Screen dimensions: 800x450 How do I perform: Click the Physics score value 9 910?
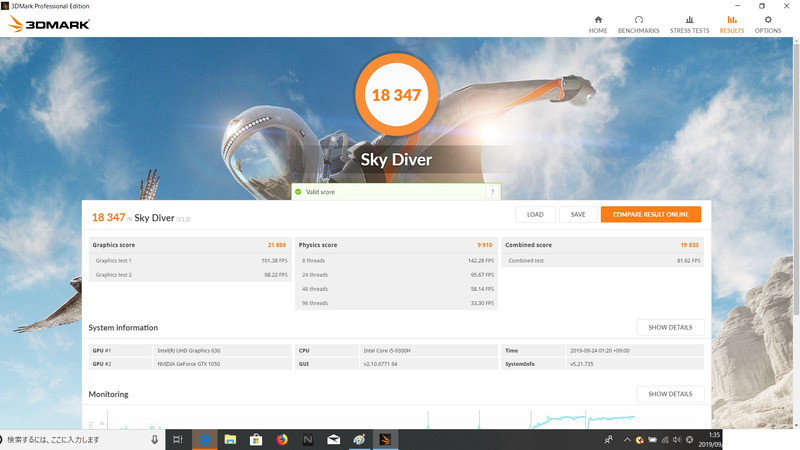click(485, 245)
